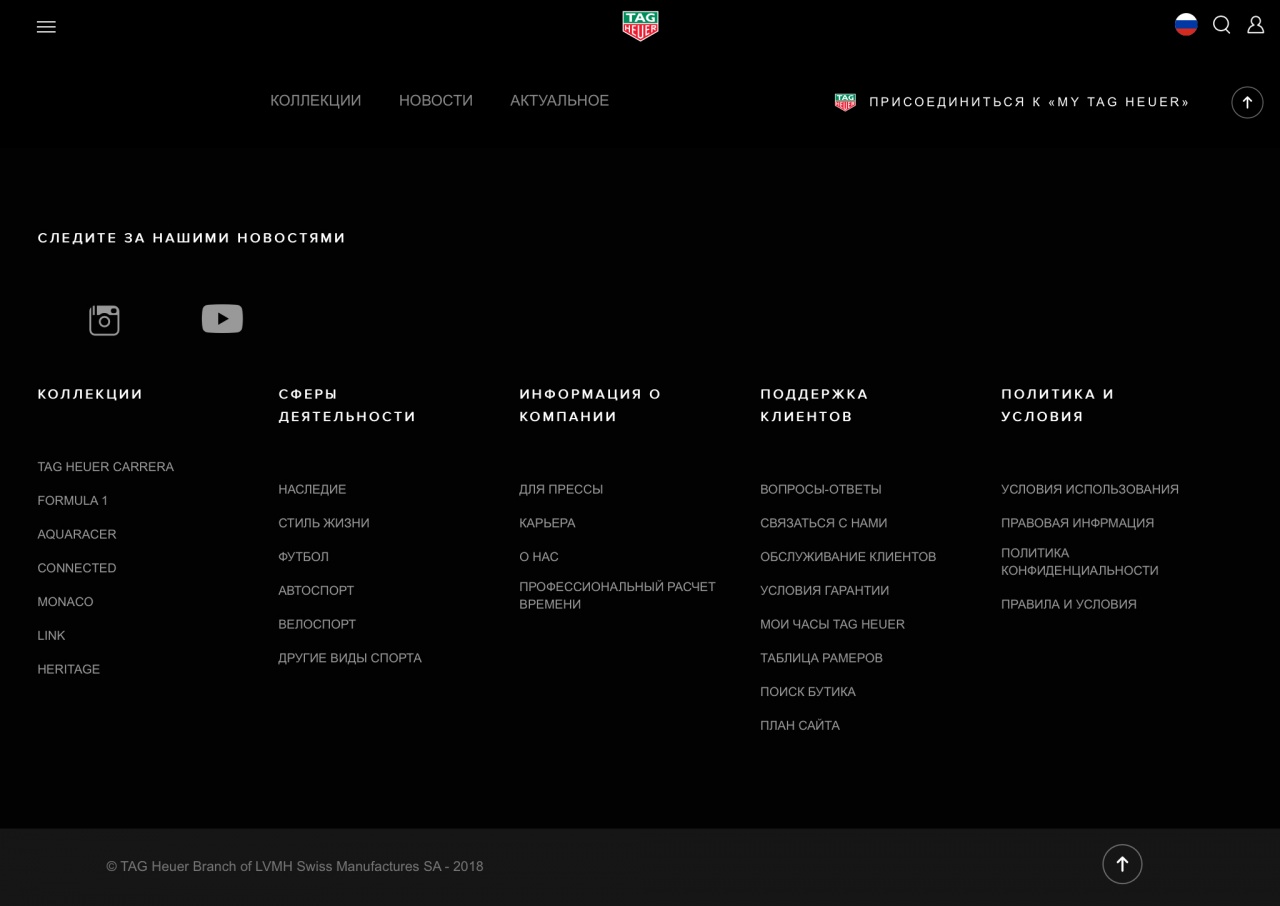
Task: Open the YouTube social icon
Action: click(222, 319)
